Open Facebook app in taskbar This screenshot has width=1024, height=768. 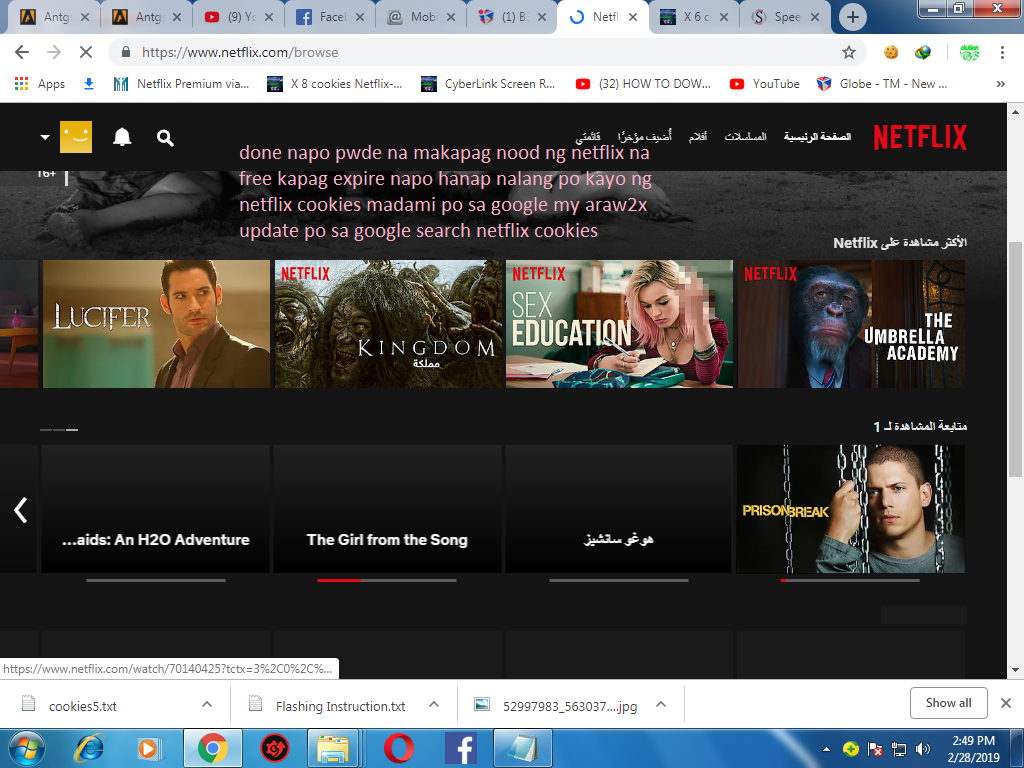coord(460,748)
